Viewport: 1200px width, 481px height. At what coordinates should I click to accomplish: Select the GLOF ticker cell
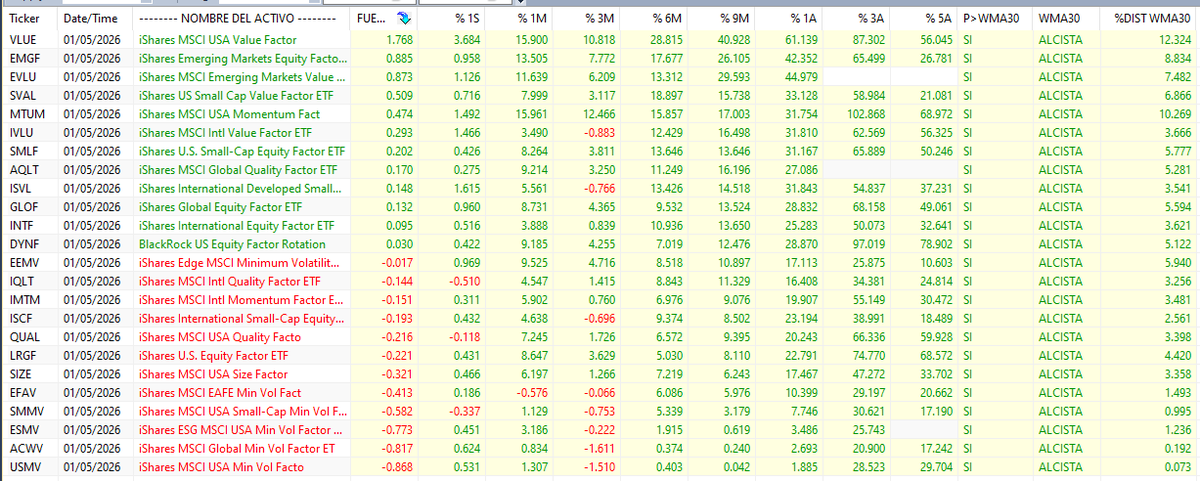point(29,207)
